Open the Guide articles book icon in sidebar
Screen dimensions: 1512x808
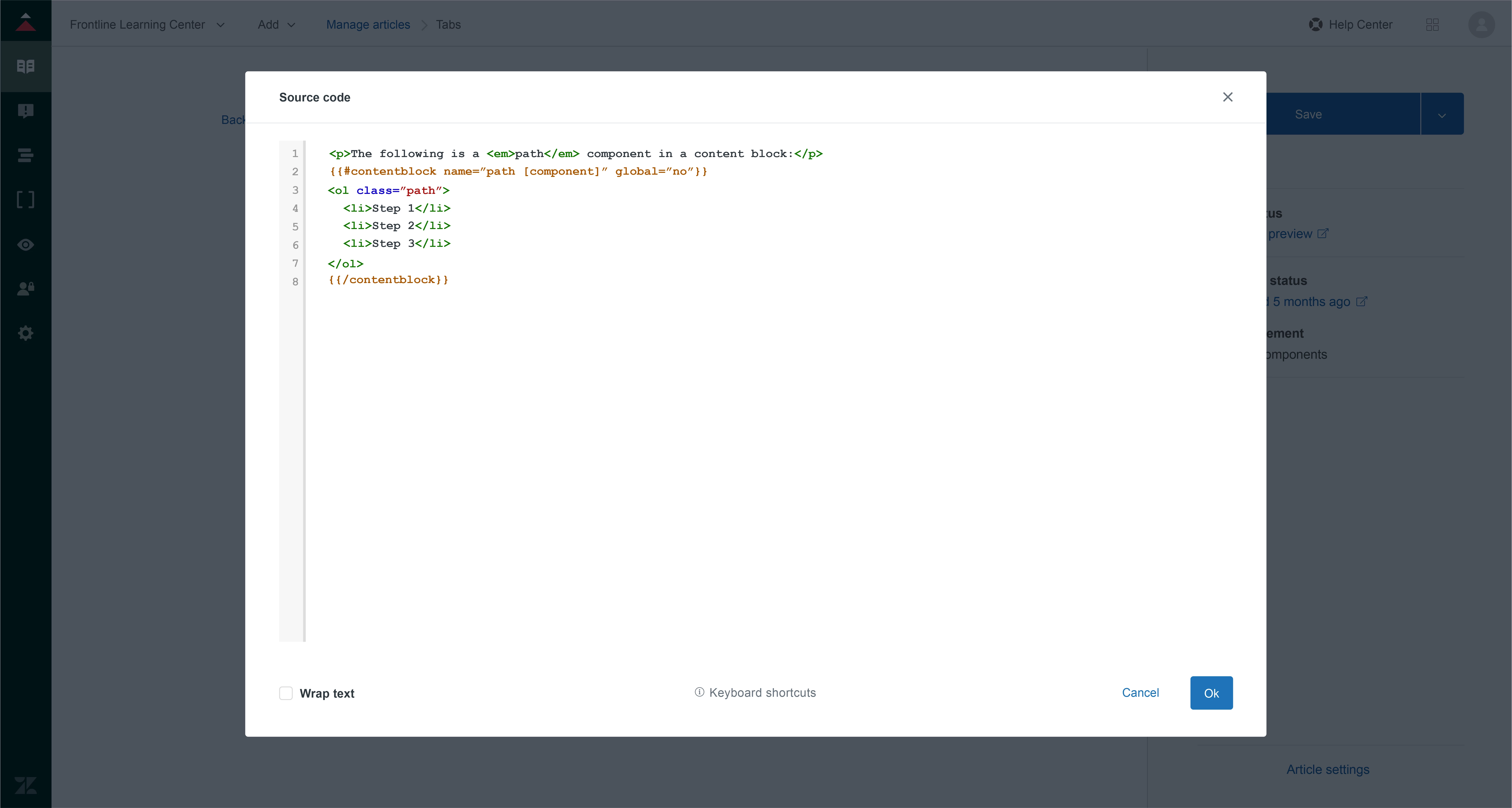click(x=25, y=66)
